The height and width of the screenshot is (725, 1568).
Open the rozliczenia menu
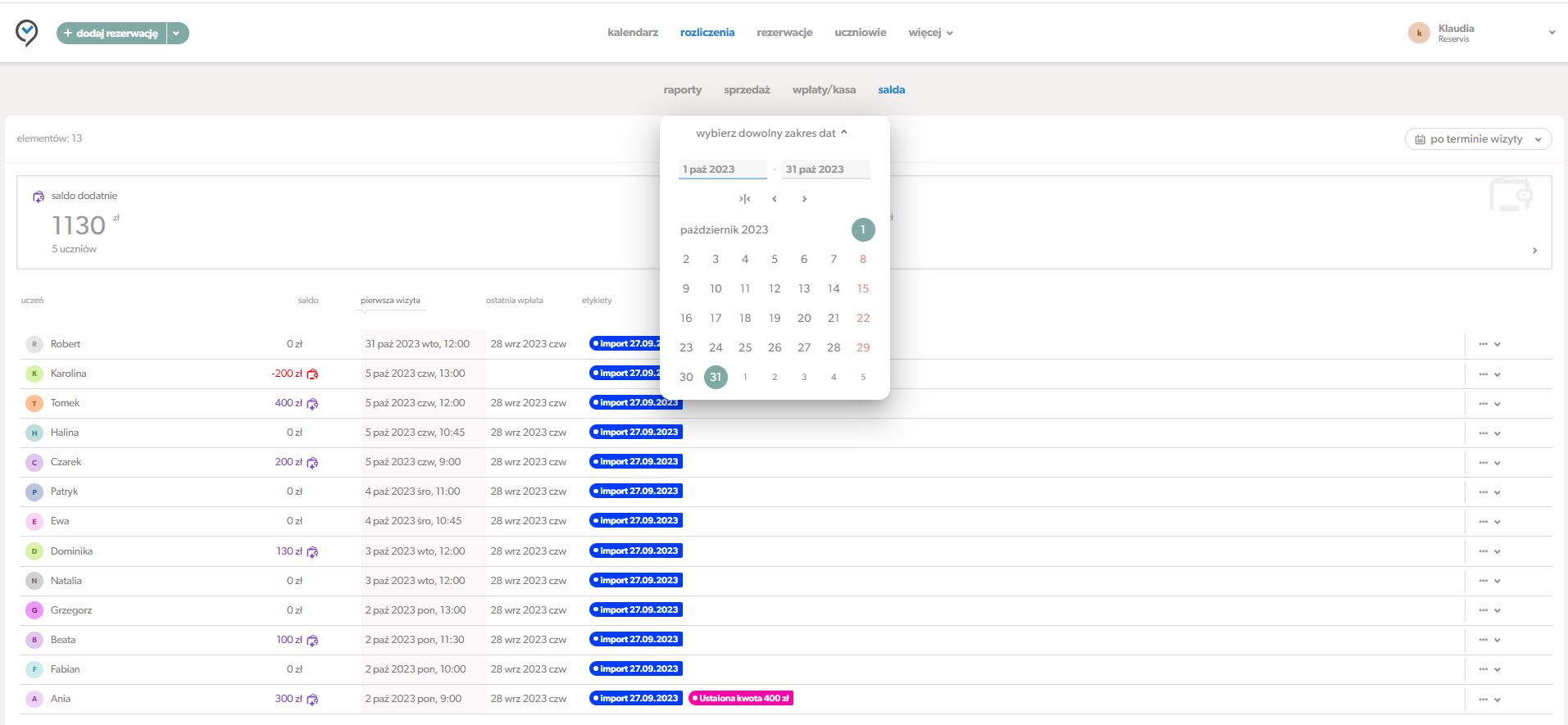[x=707, y=33]
